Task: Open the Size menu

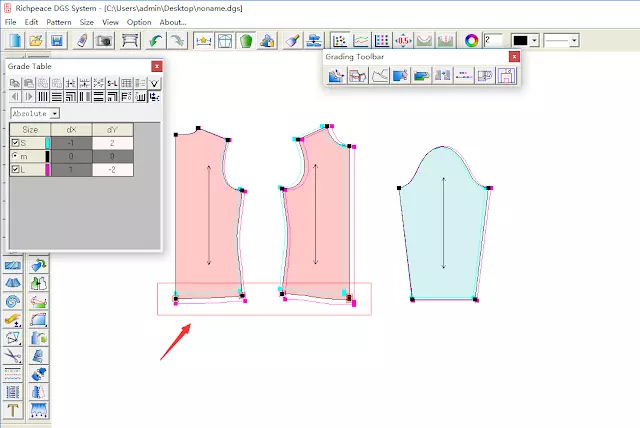Action: [x=87, y=22]
